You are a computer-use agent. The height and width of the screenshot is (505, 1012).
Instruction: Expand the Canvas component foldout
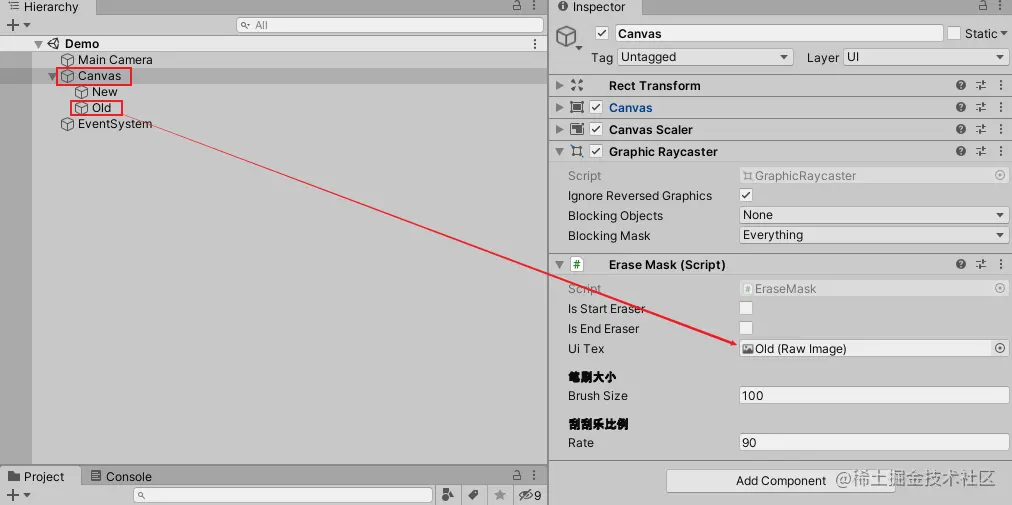point(560,107)
